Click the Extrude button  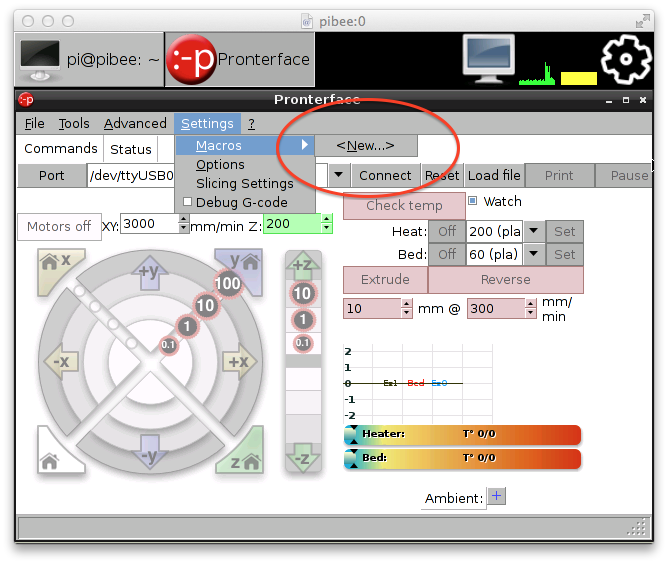coord(385,279)
